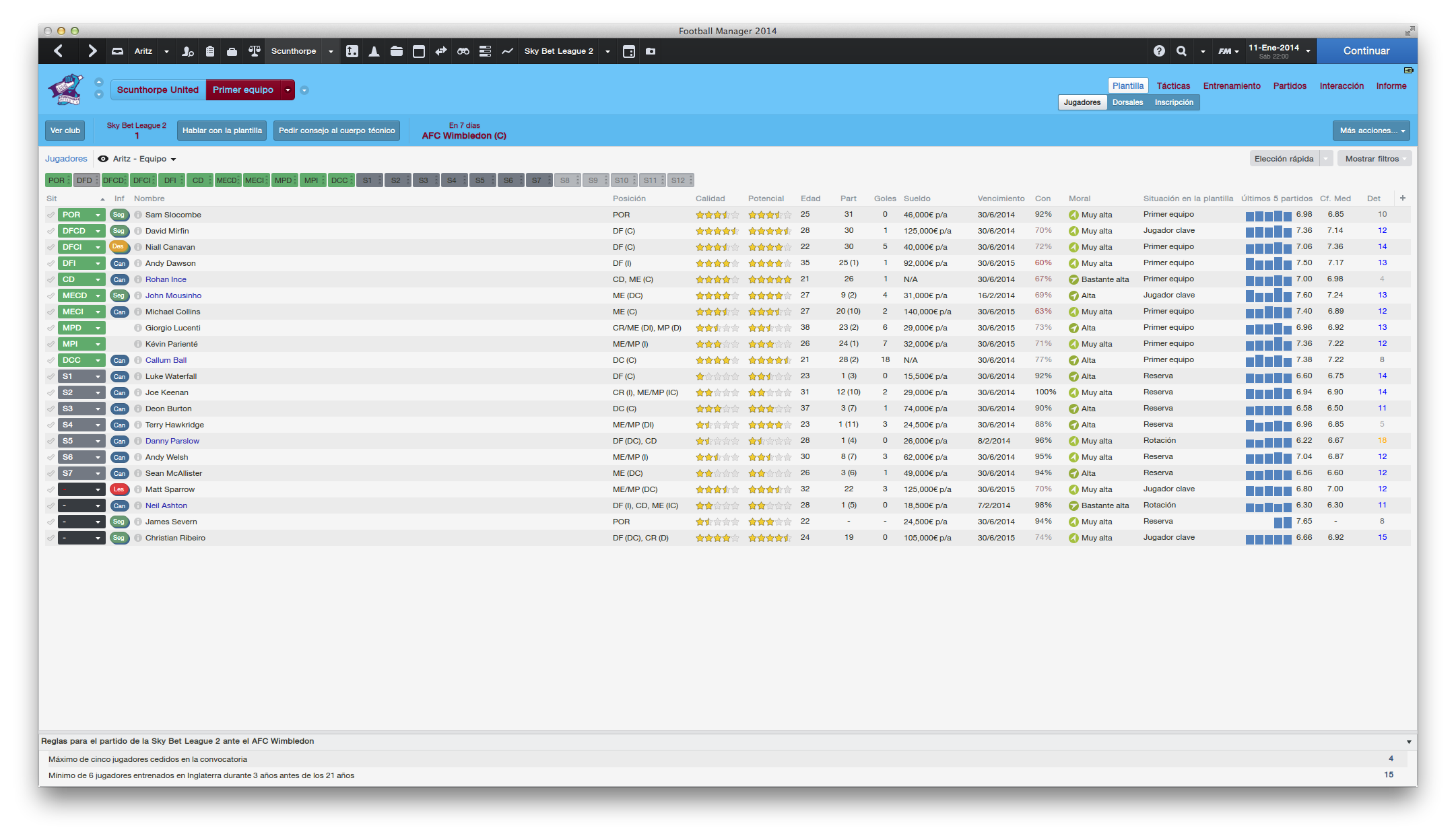This screenshot has height=840, width=1456.
Task: Click the Continuar button
Action: (1366, 51)
